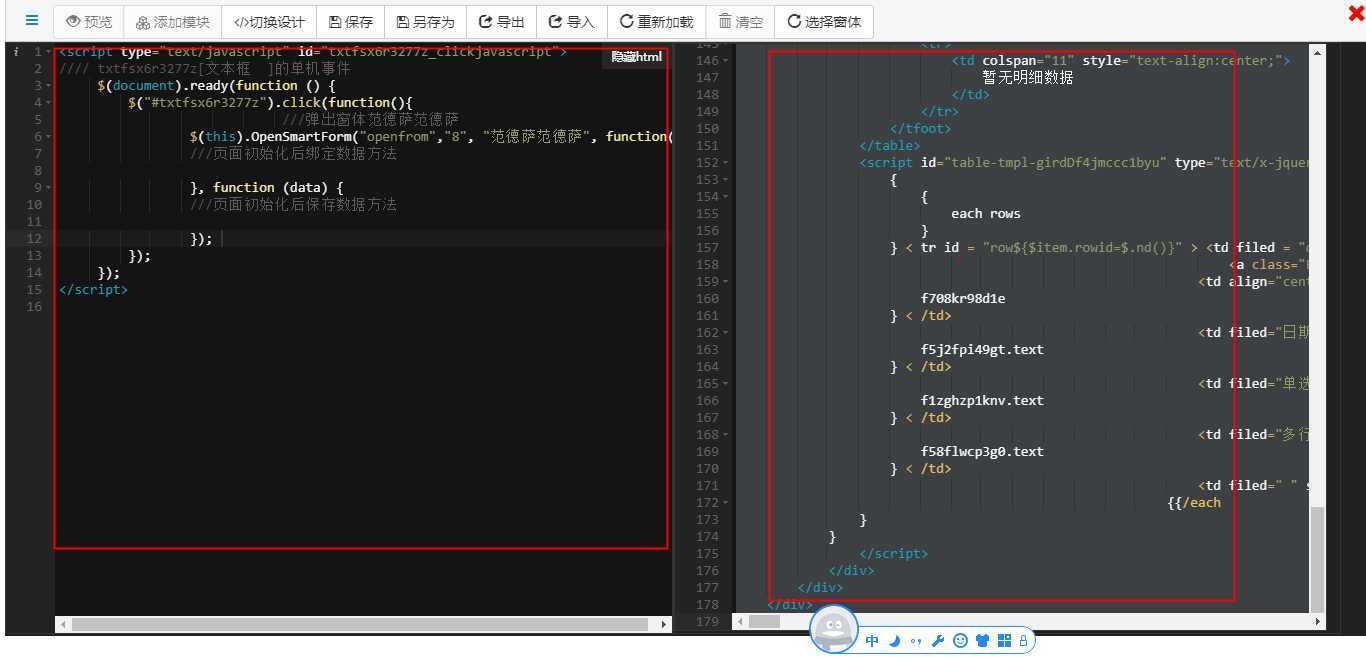This screenshot has width=1366, height=657.
Task: Collapse the fold arrow at right line 152
Action: pos(726,163)
